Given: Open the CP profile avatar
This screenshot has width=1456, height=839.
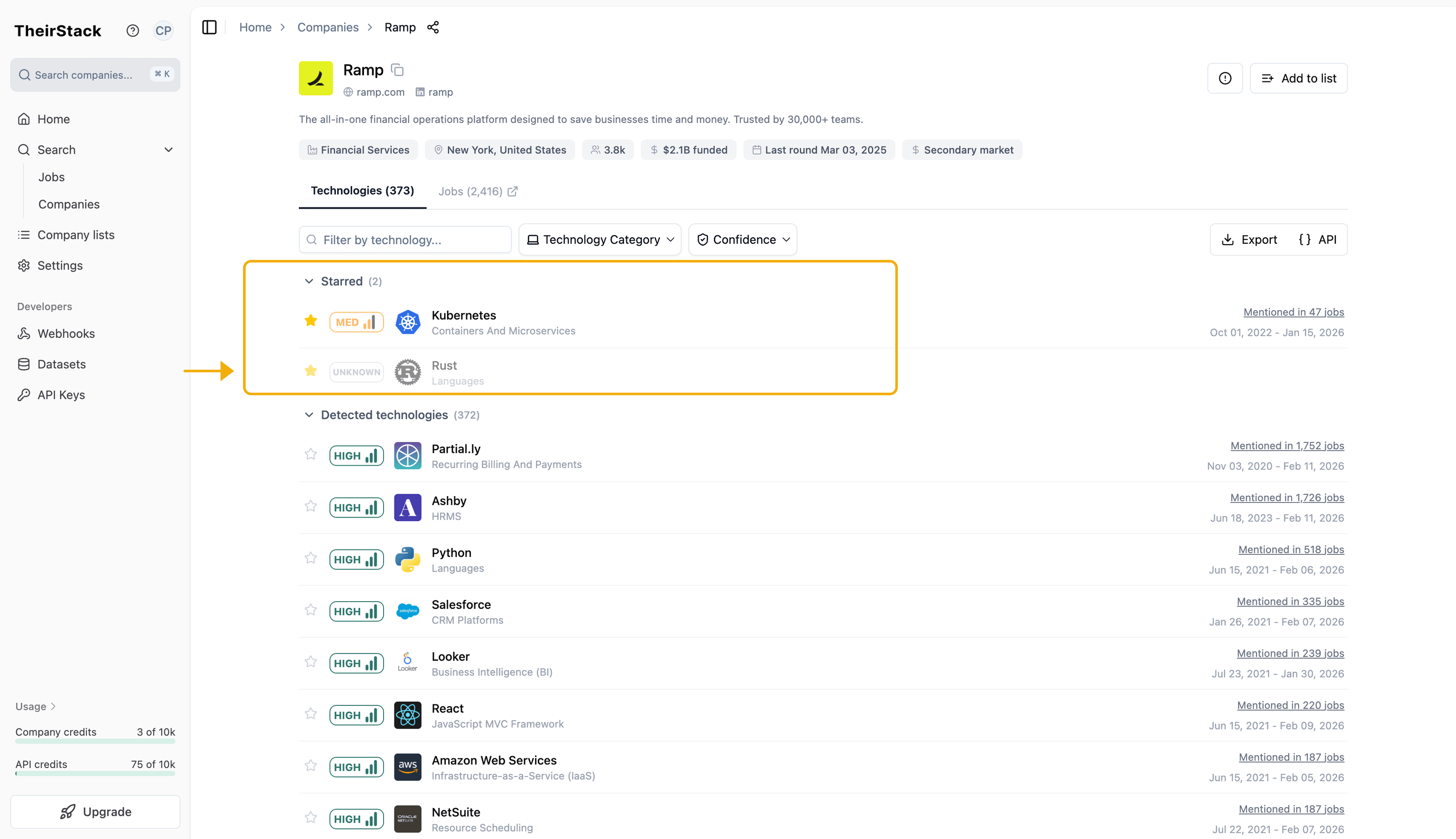Looking at the screenshot, I should click(x=163, y=30).
